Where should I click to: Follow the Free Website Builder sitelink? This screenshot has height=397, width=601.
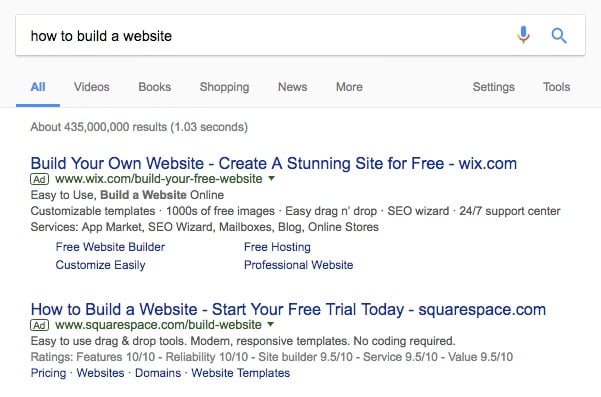(110, 247)
